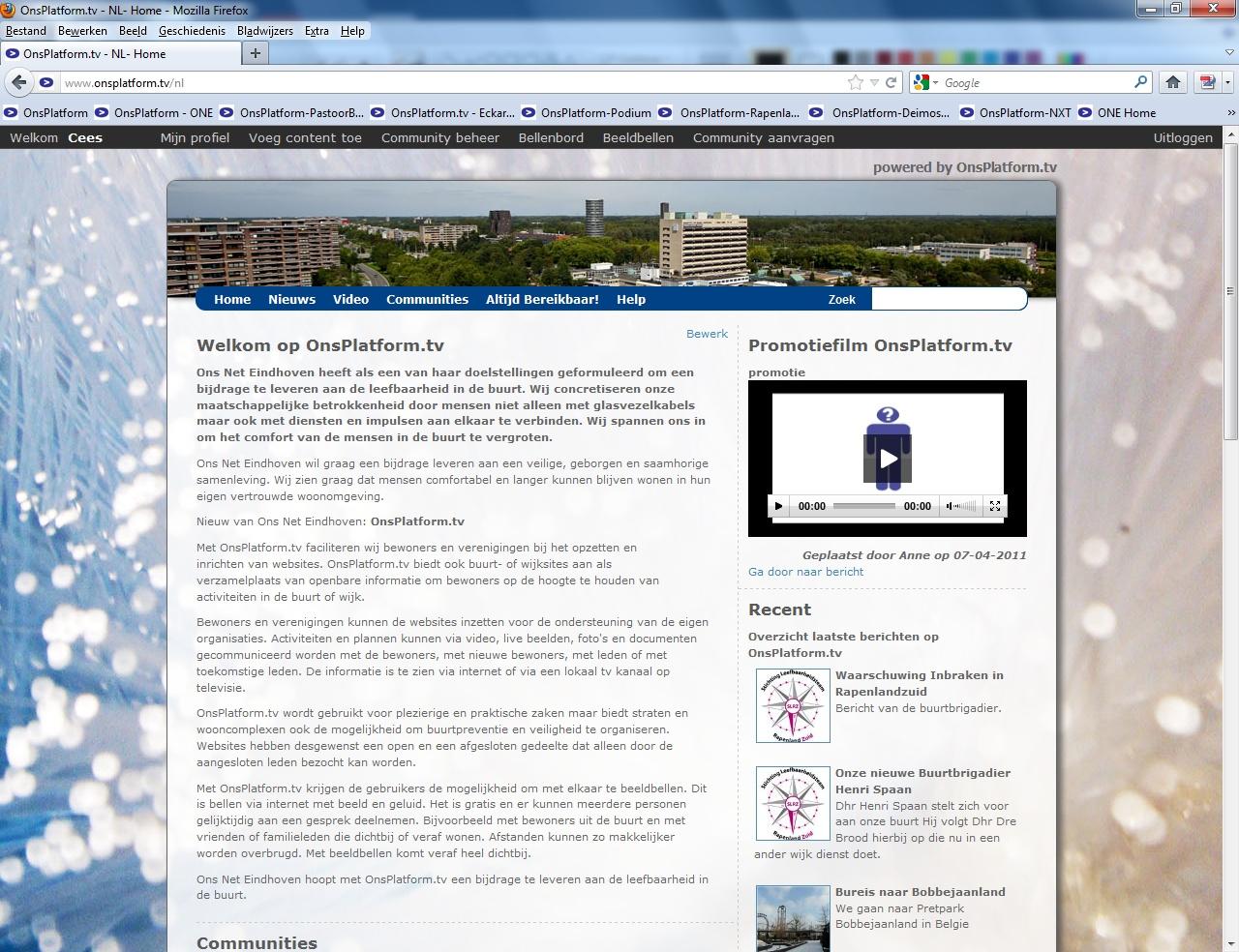This screenshot has width=1239, height=952.
Task: Click the compass logo thumbnail beside Waarschuwing Inbraken
Action: pos(793,705)
